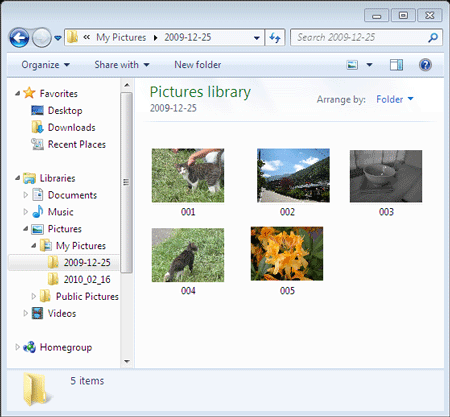Click the change view icon in toolbar
The image size is (450, 417).
click(352, 65)
